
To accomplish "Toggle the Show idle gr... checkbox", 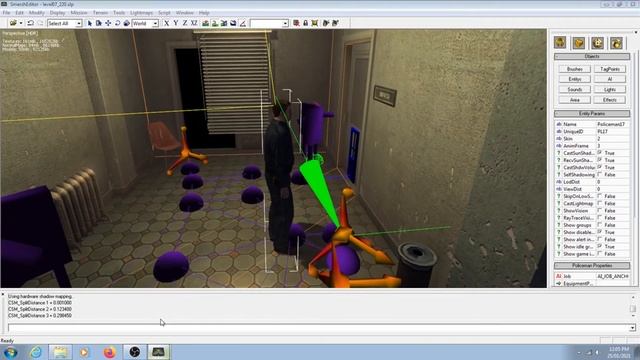I will pos(600,247).
